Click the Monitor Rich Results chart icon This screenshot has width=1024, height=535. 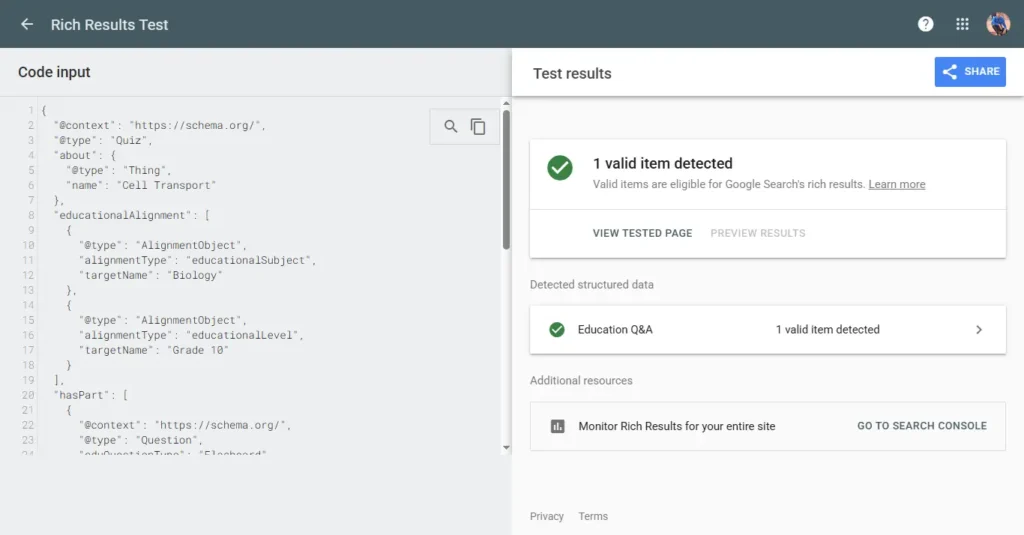click(x=557, y=427)
